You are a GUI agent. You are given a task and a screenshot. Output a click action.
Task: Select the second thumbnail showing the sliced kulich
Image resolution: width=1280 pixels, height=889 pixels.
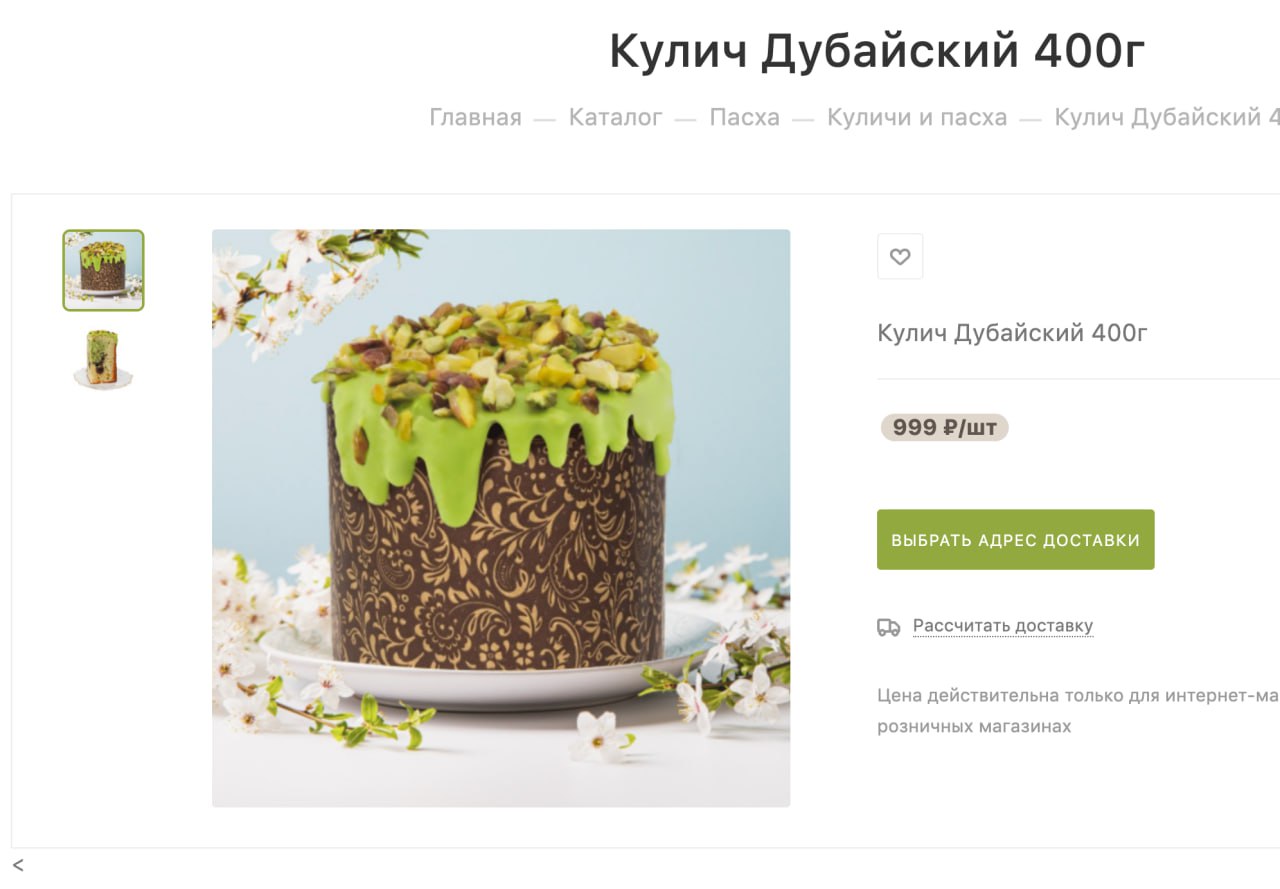coord(103,359)
